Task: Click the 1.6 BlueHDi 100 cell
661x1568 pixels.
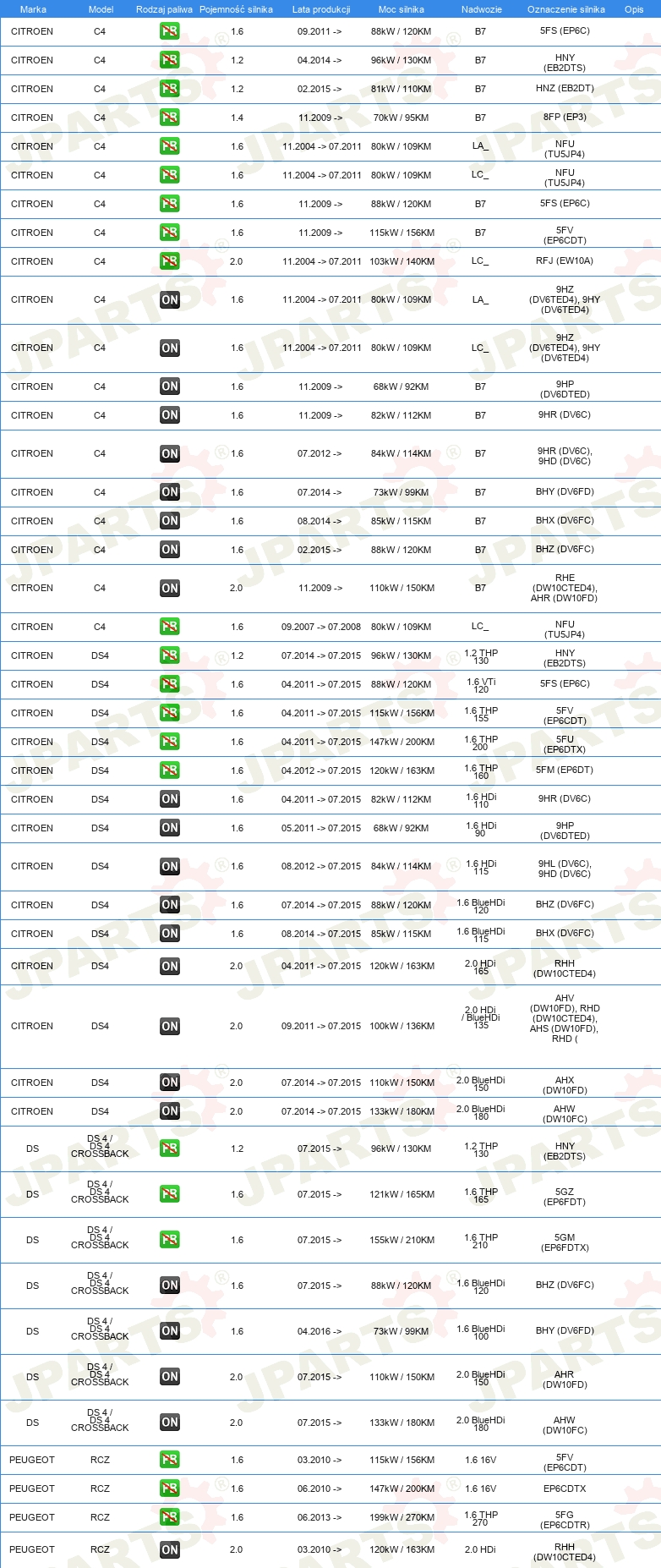Action: point(481,1332)
